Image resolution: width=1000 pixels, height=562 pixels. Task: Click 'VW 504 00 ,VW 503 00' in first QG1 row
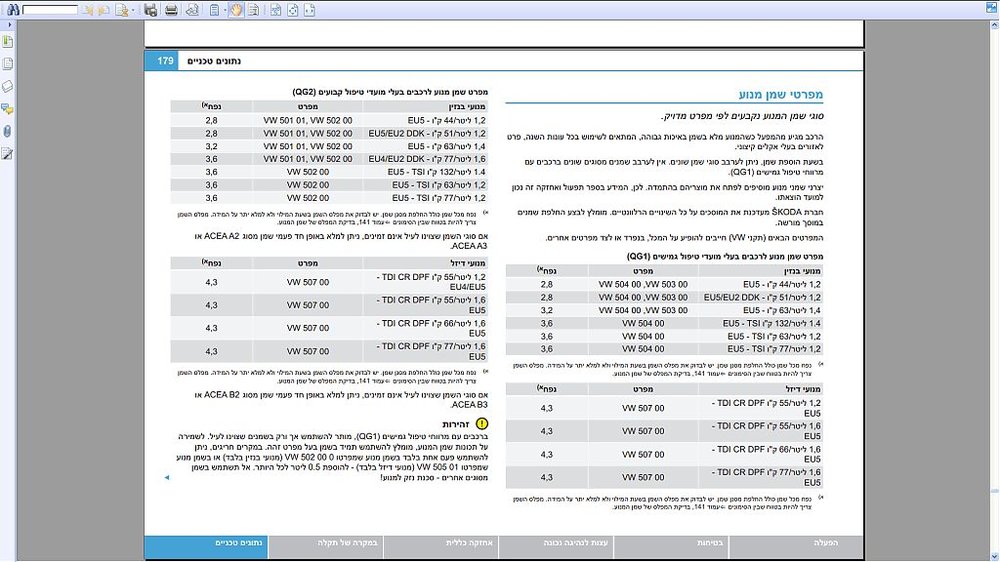[643, 285]
